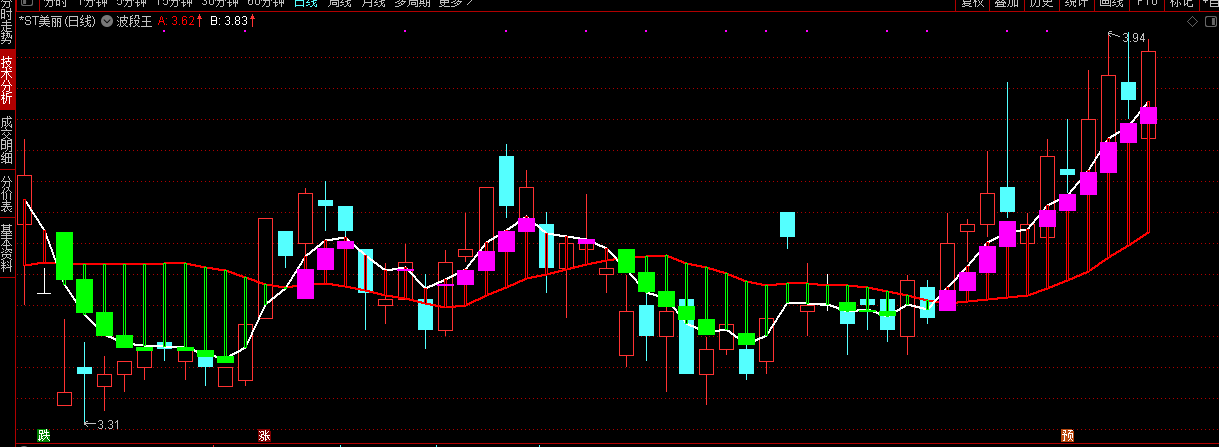Switch to 1分钟 period tab
The height and width of the screenshot is (447, 1219).
(x=92, y=3)
